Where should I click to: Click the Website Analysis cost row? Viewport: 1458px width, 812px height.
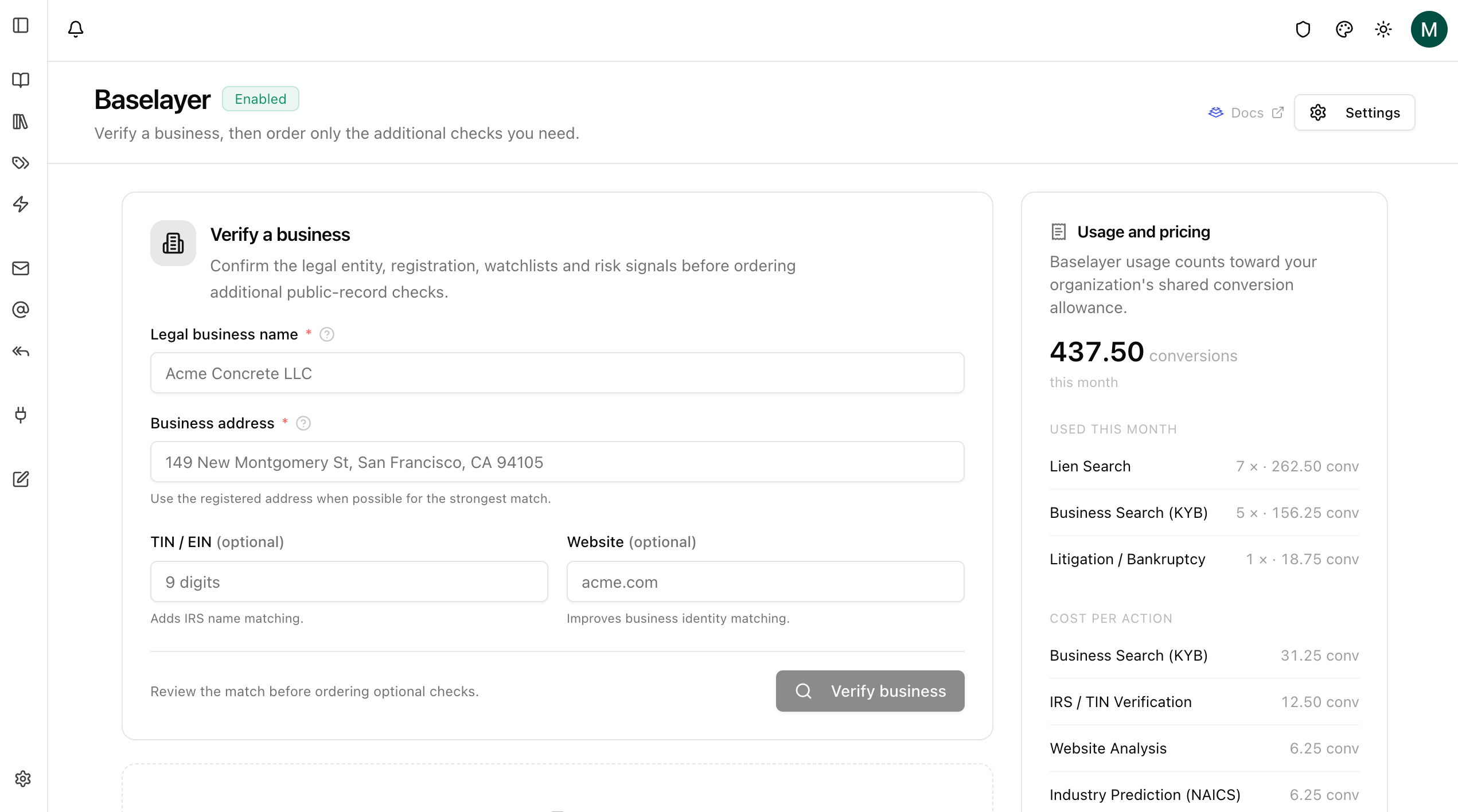point(1204,748)
